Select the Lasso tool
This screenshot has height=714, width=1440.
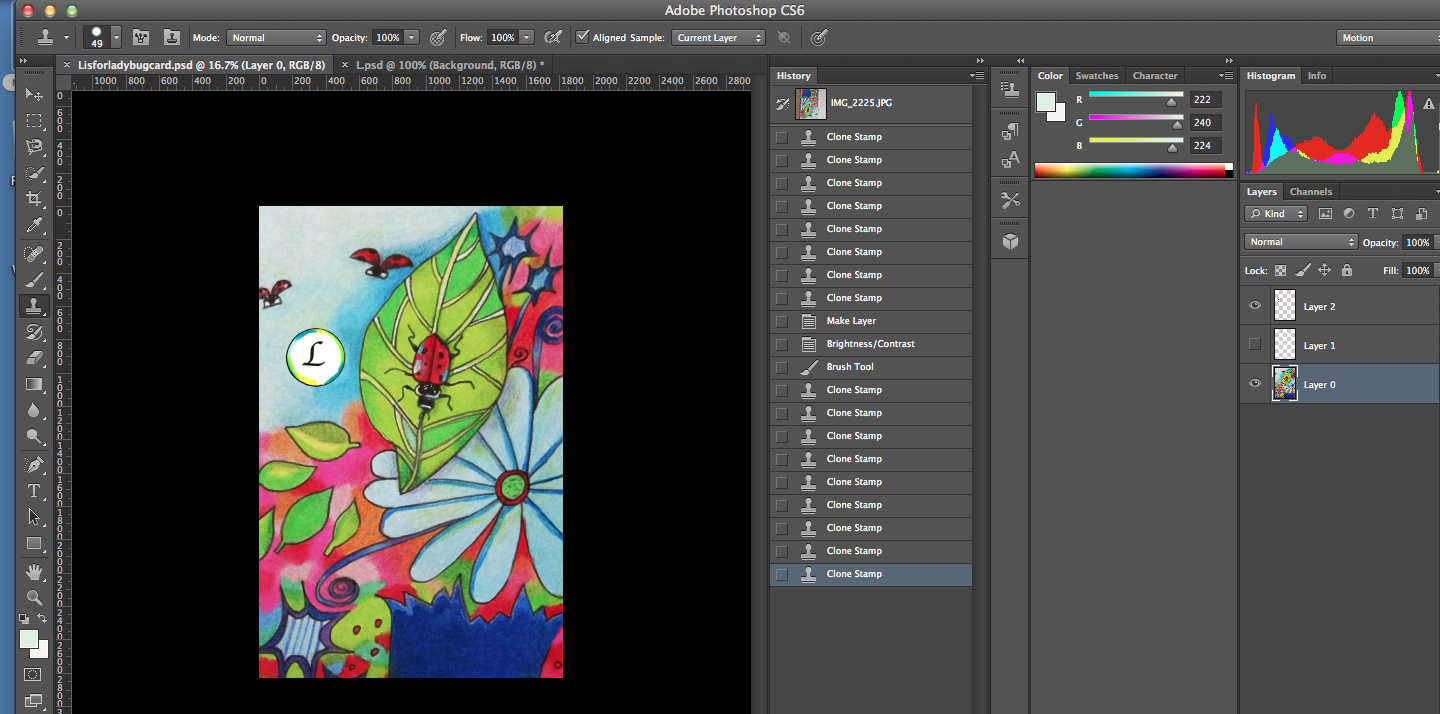(34, 147)
